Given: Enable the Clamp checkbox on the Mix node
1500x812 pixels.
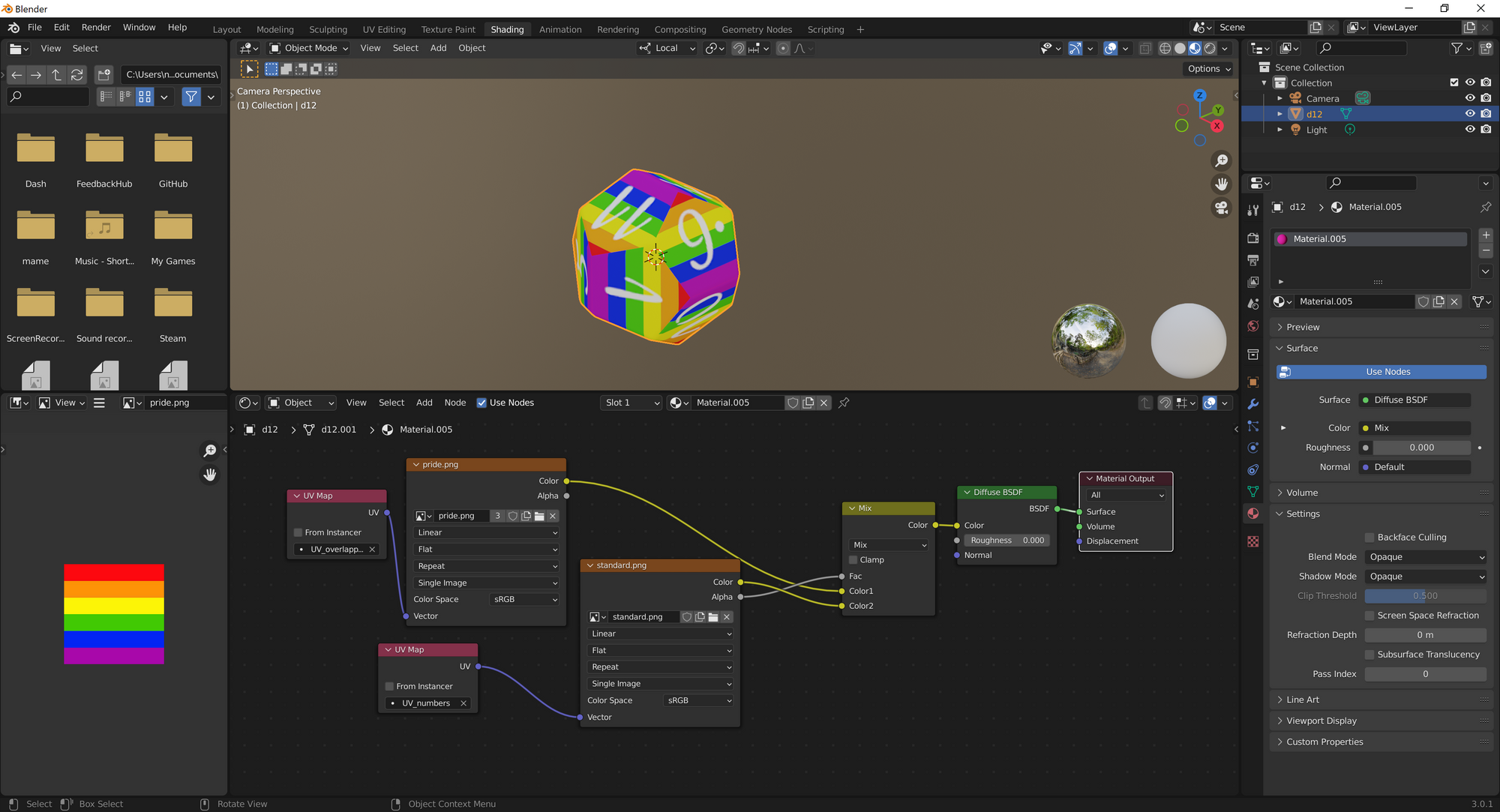Looking at the screenshot, I should point(853,559).
